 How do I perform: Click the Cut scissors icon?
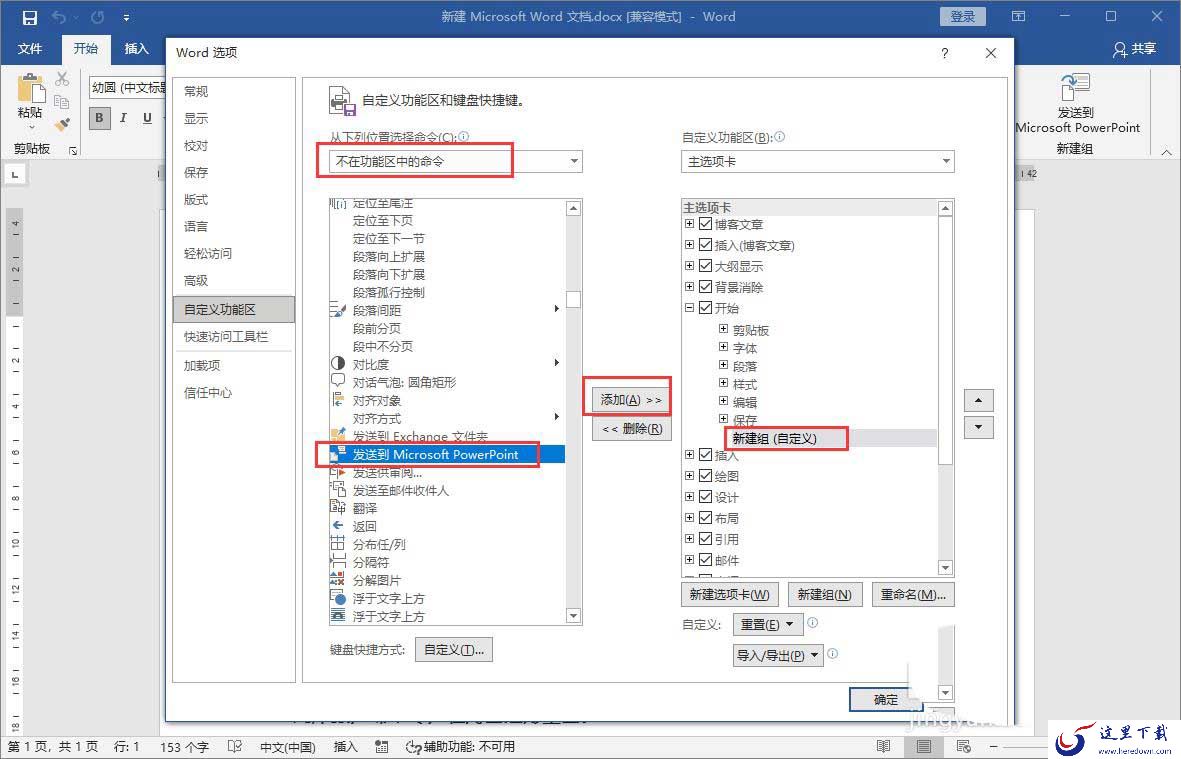click(x=63, y=78)
